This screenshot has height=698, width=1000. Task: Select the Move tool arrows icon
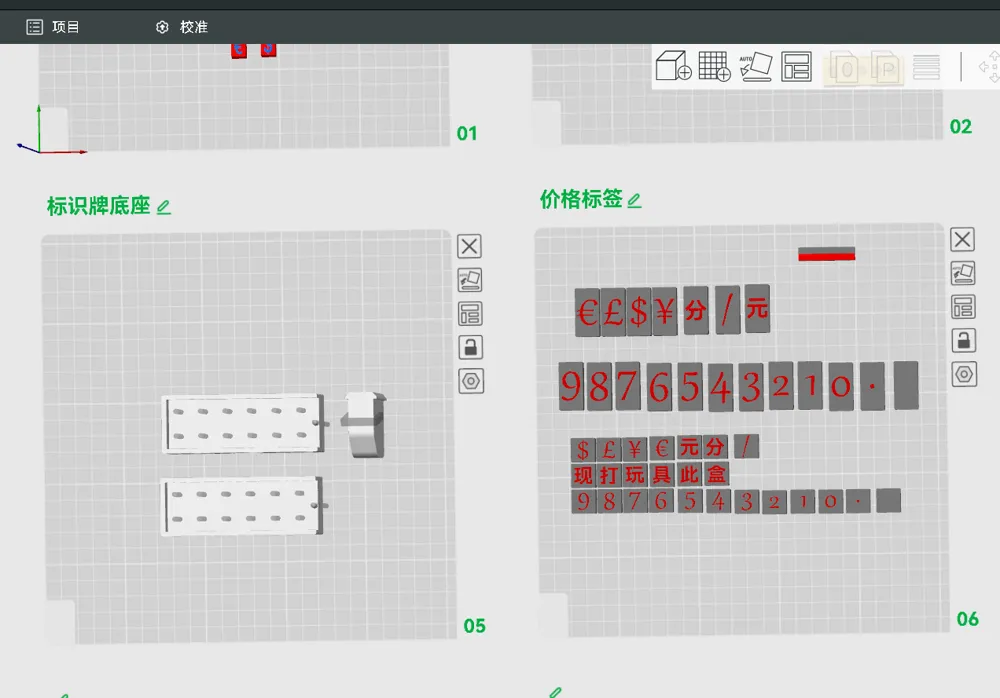click(990, 66)
